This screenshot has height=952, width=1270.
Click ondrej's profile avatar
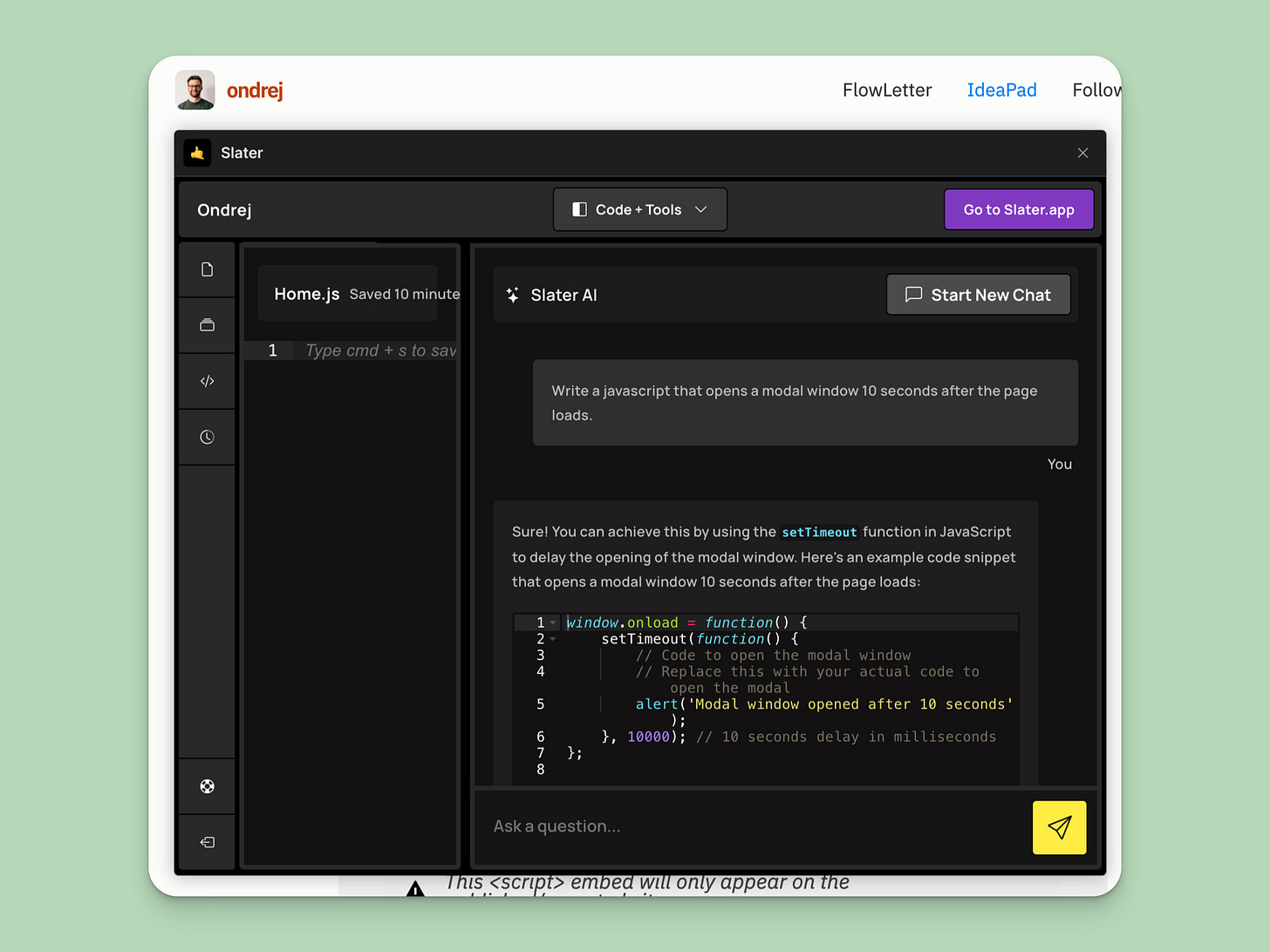[x=195, y=90]
